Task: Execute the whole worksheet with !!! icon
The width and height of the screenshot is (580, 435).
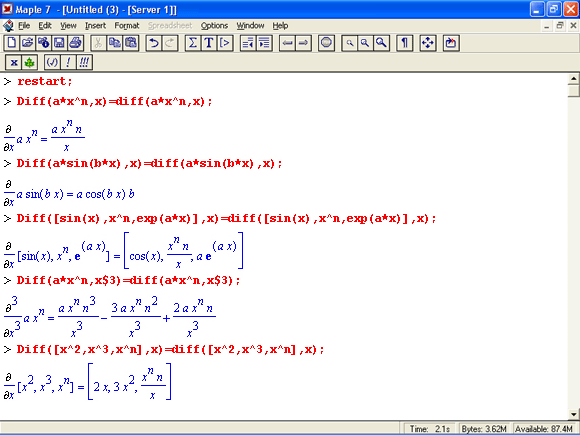Action: click(84, 62)
